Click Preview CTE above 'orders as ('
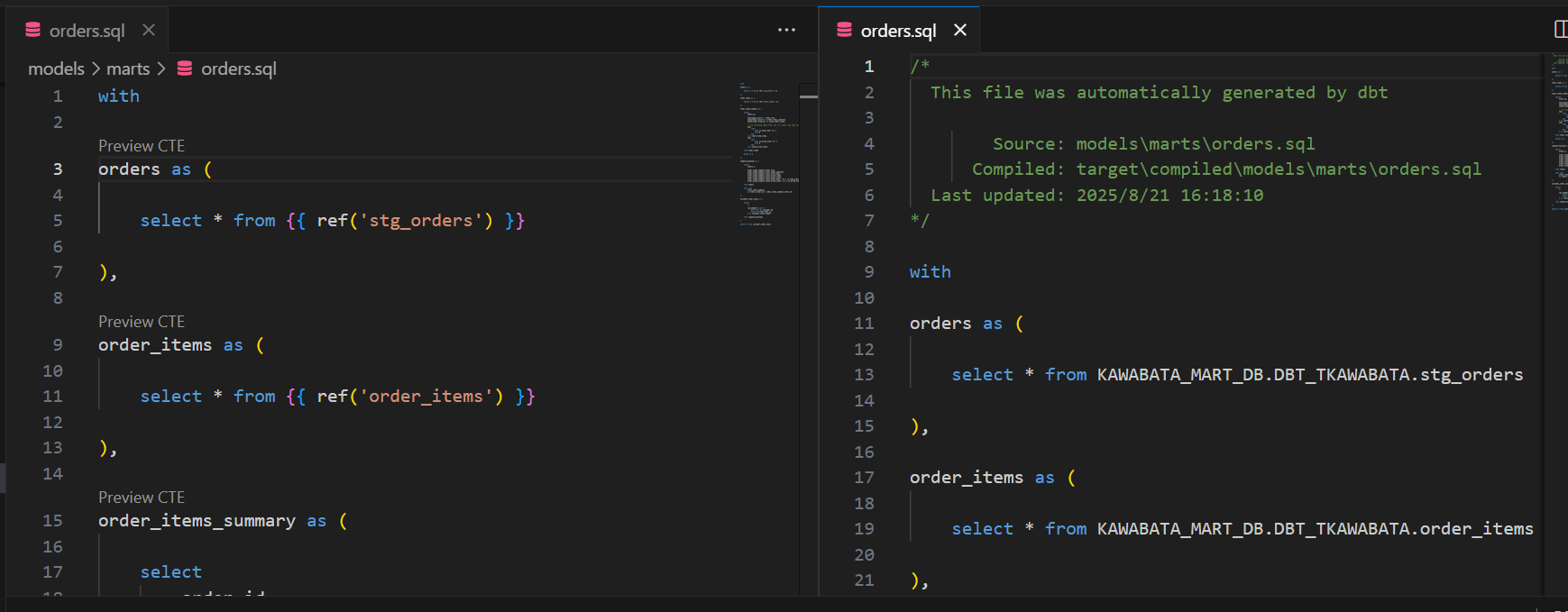Viewport: 1568px width, 612px height. 142,146
